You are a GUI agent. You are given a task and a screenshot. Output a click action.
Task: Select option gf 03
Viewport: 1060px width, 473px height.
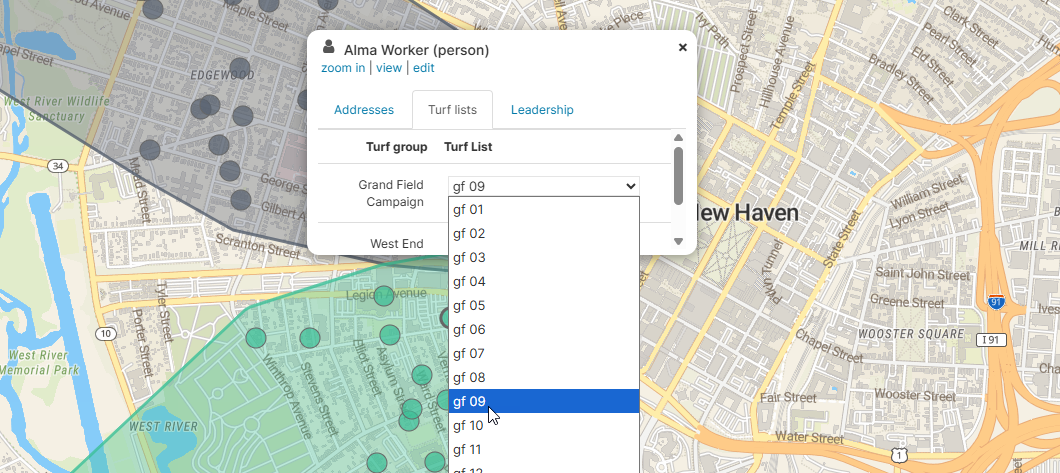coord(544,257)
